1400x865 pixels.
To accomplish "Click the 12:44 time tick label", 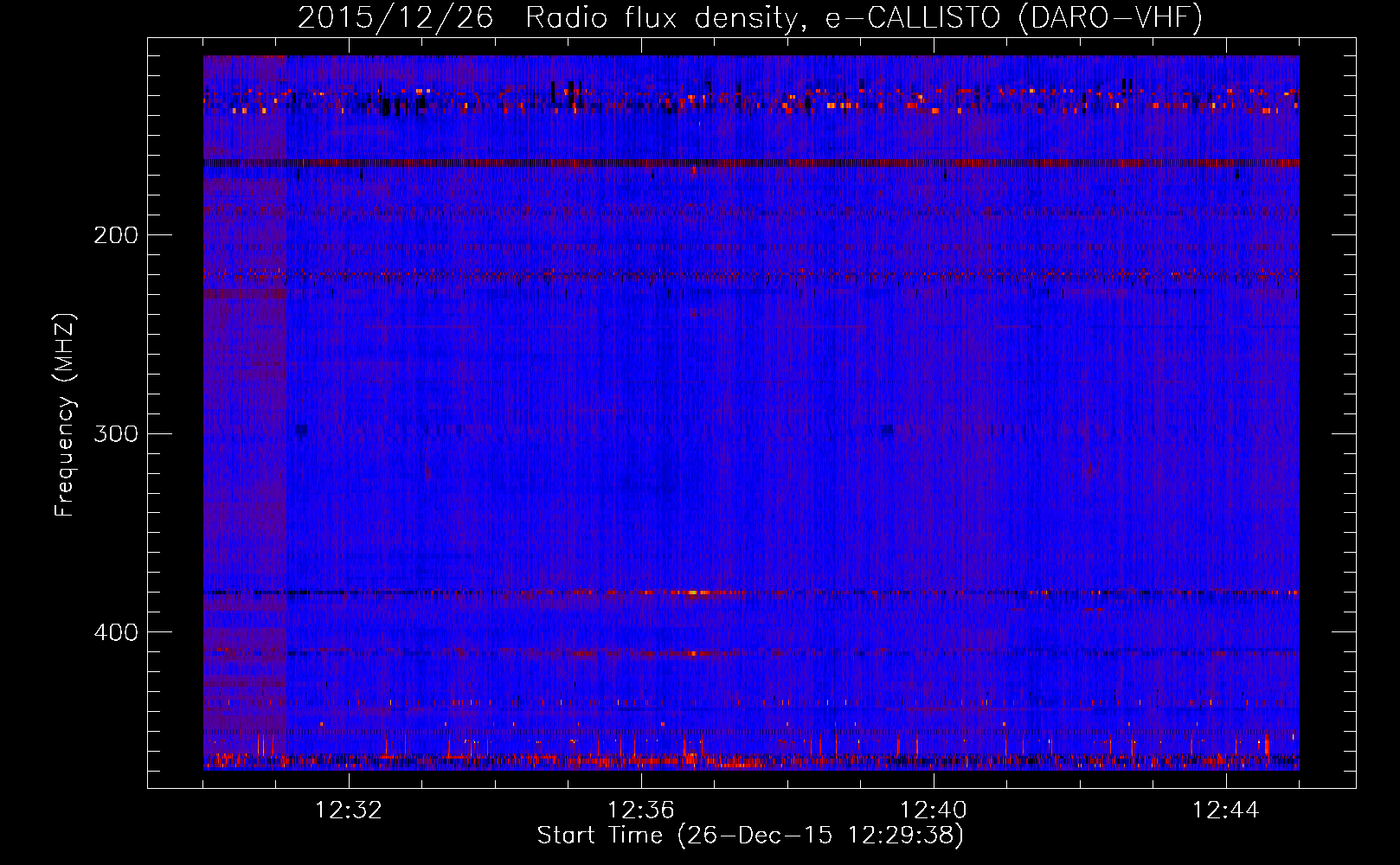I will [x=1226, y=811].
